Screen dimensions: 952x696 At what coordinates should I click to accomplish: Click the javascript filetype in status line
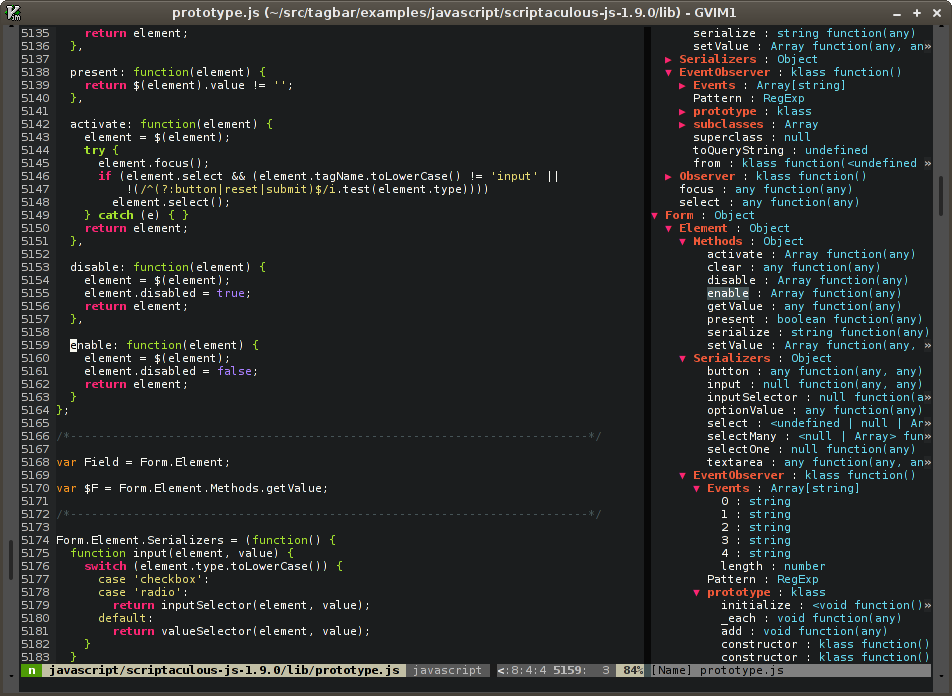pos(447,670)
